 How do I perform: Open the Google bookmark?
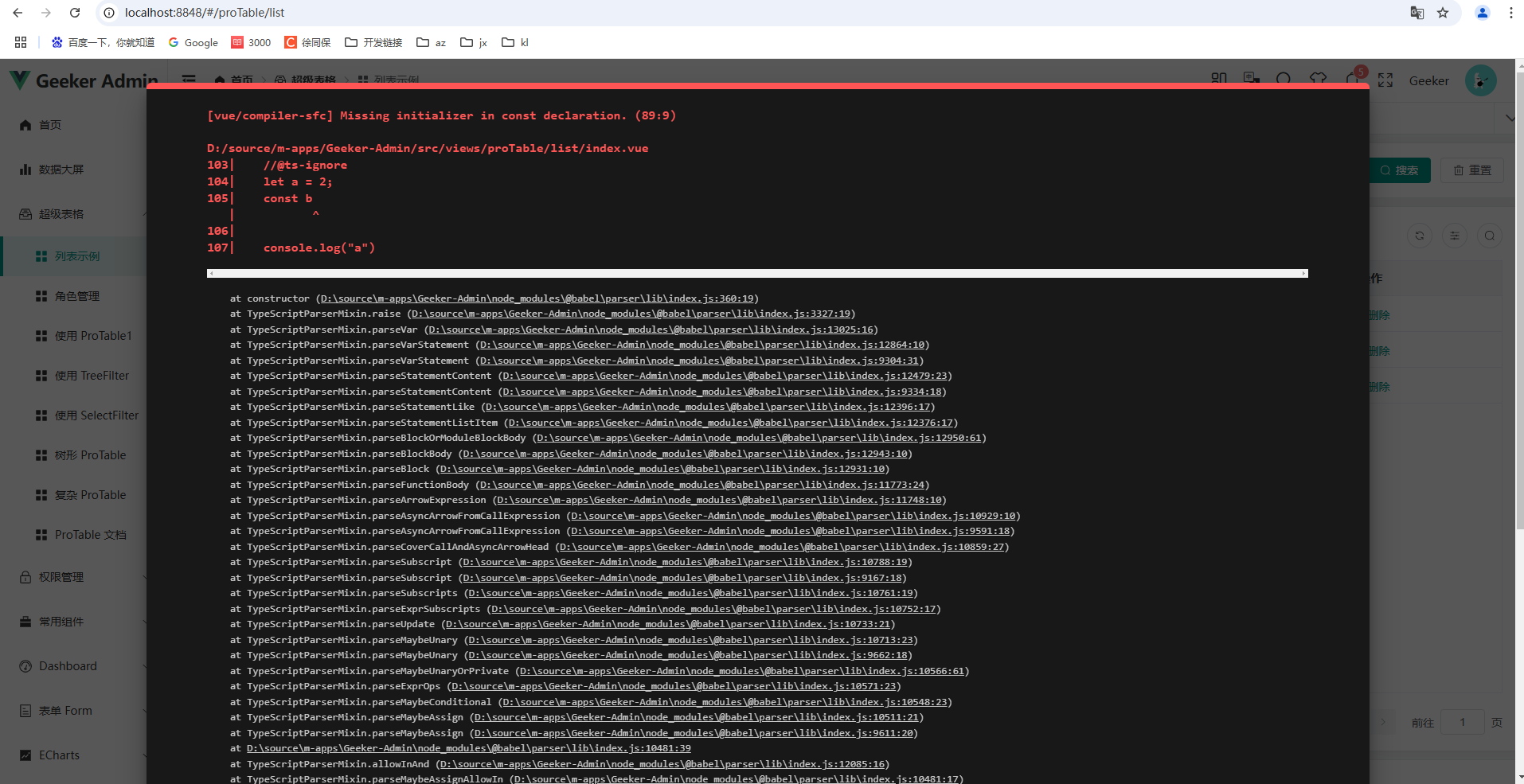[x=193, y=42]
